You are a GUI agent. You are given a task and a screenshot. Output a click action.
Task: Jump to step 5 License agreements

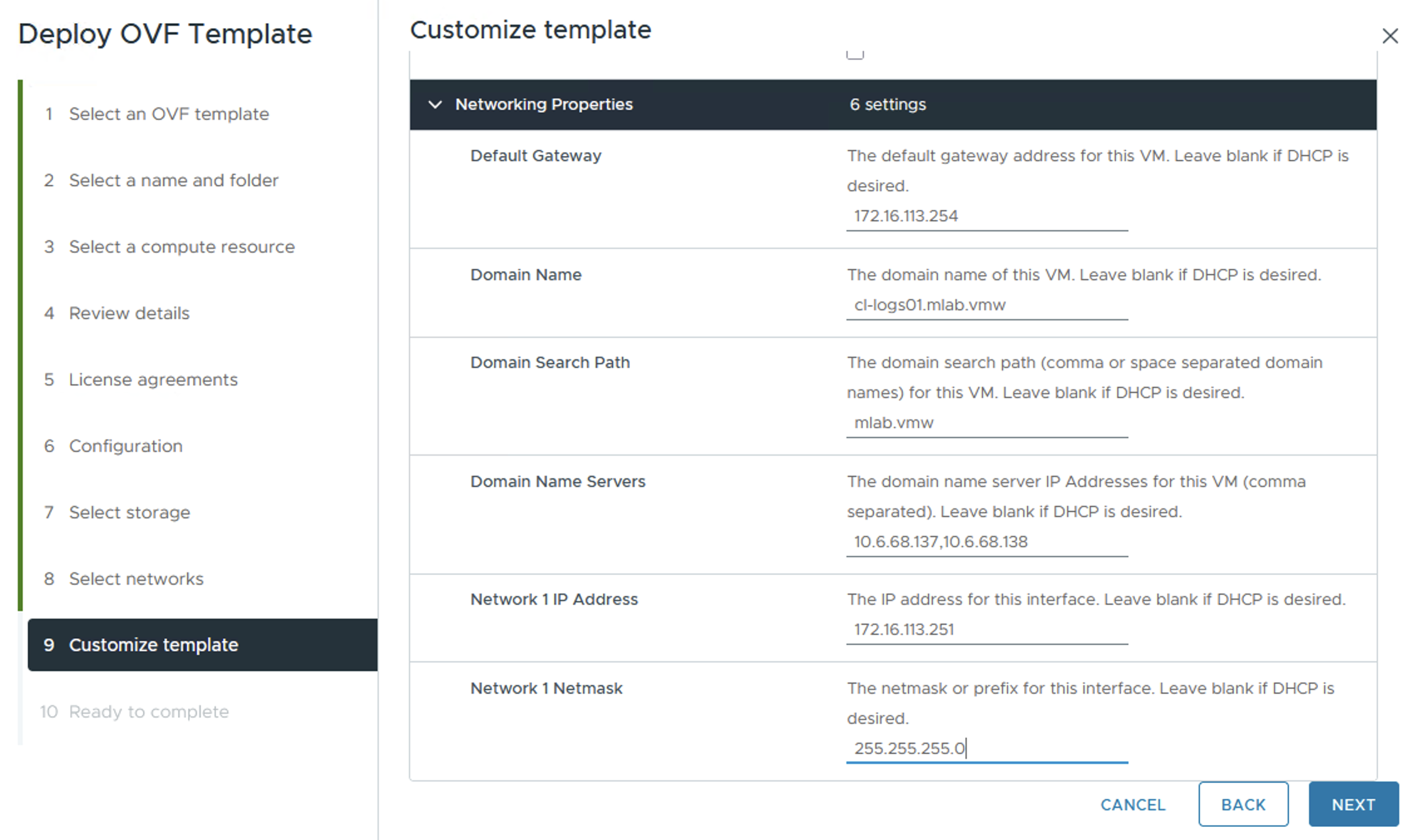click(x=153, y=380)
